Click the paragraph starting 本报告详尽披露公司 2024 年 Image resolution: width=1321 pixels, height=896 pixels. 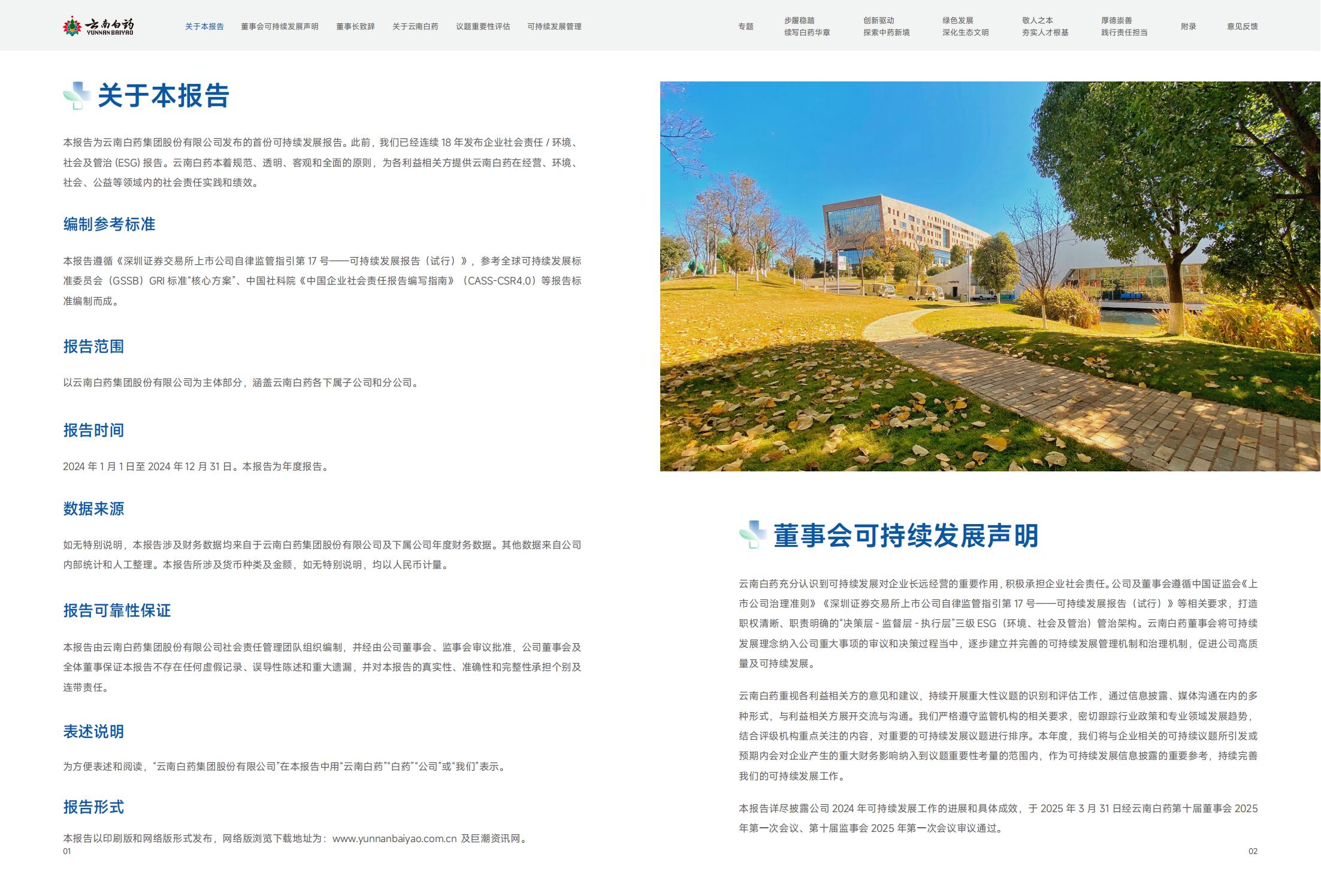tap(998, 818)
